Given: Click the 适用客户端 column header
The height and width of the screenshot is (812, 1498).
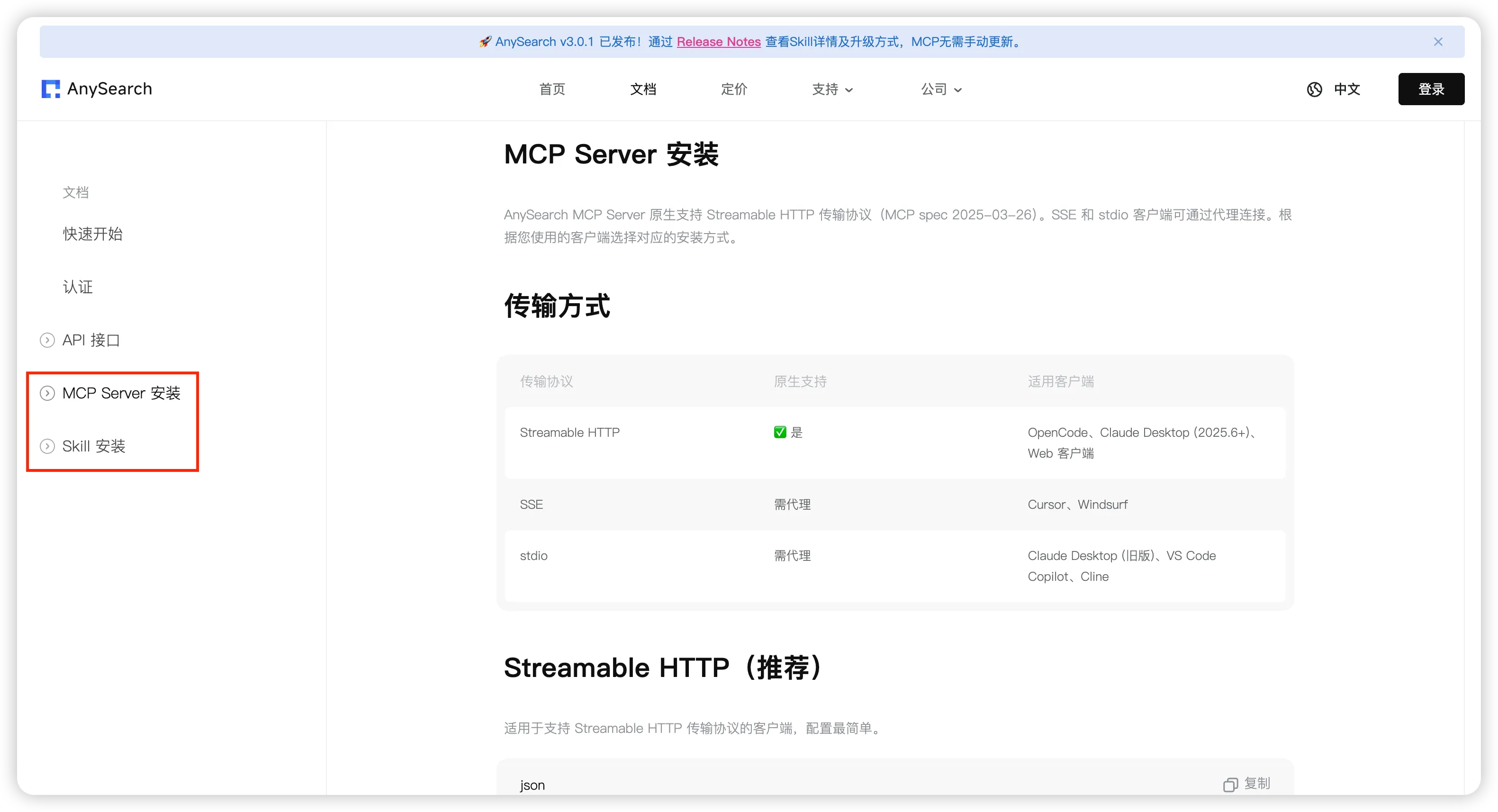Looking at the screenshot, I should pos(1061,381).
